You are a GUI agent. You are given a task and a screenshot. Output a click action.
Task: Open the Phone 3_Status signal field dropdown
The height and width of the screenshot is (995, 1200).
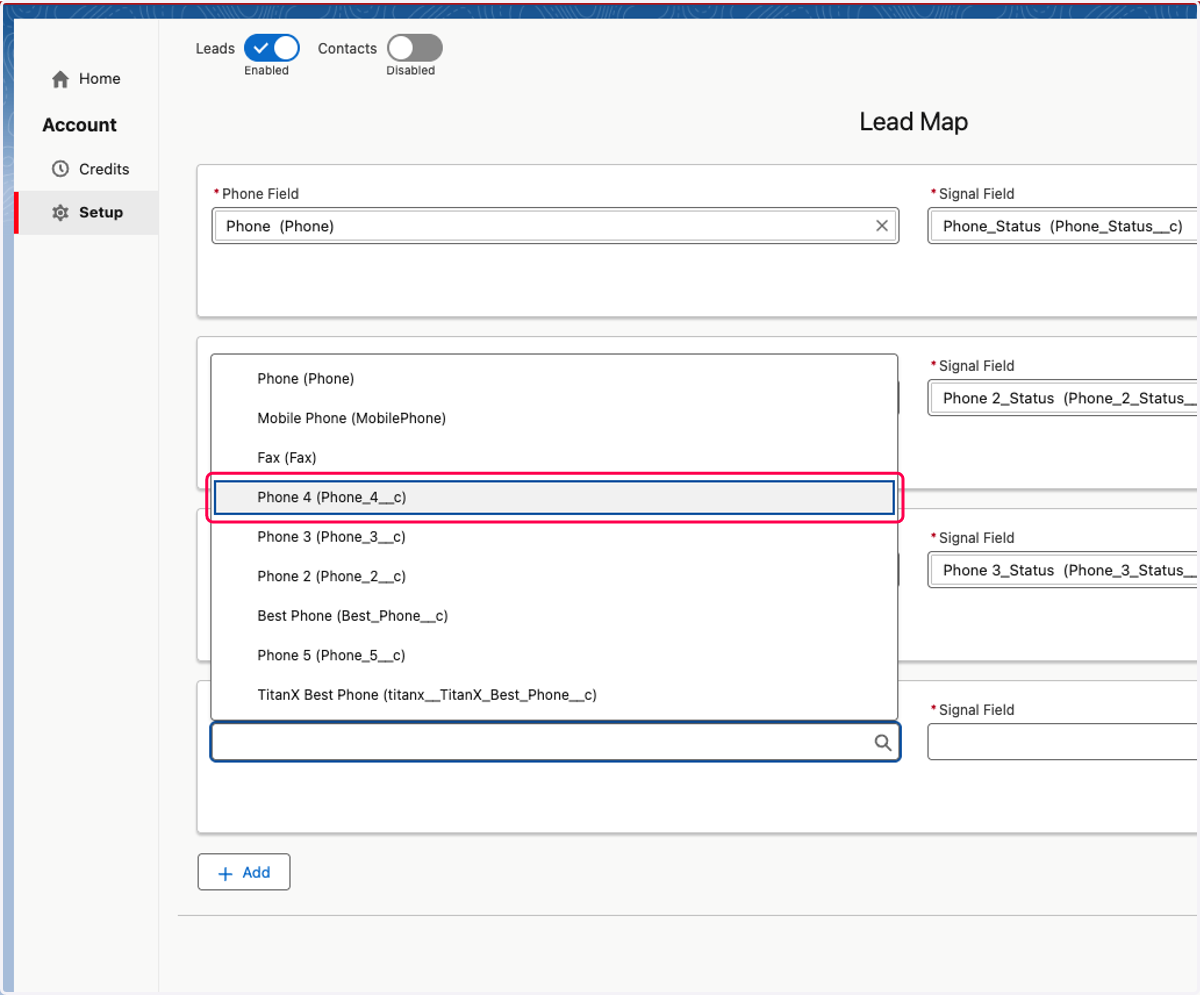coord(1063,570)
